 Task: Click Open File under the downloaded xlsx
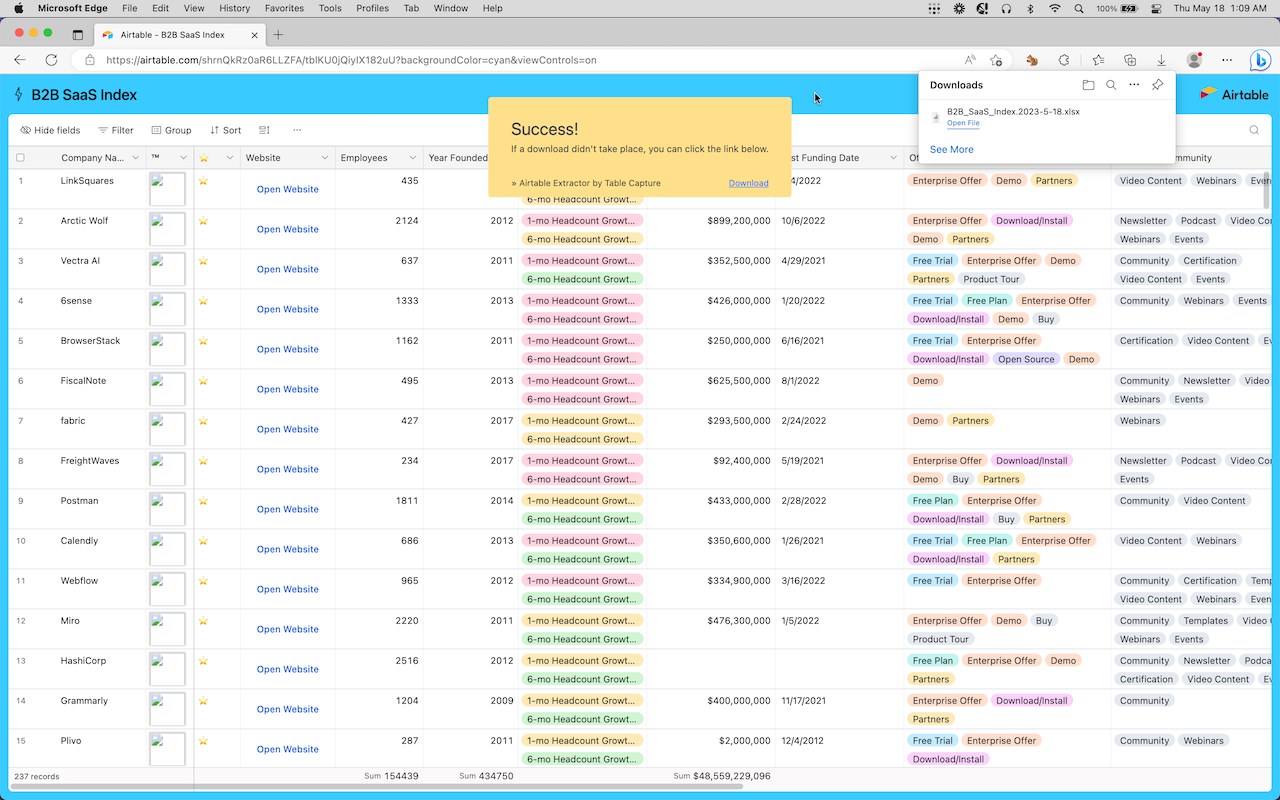963,124
